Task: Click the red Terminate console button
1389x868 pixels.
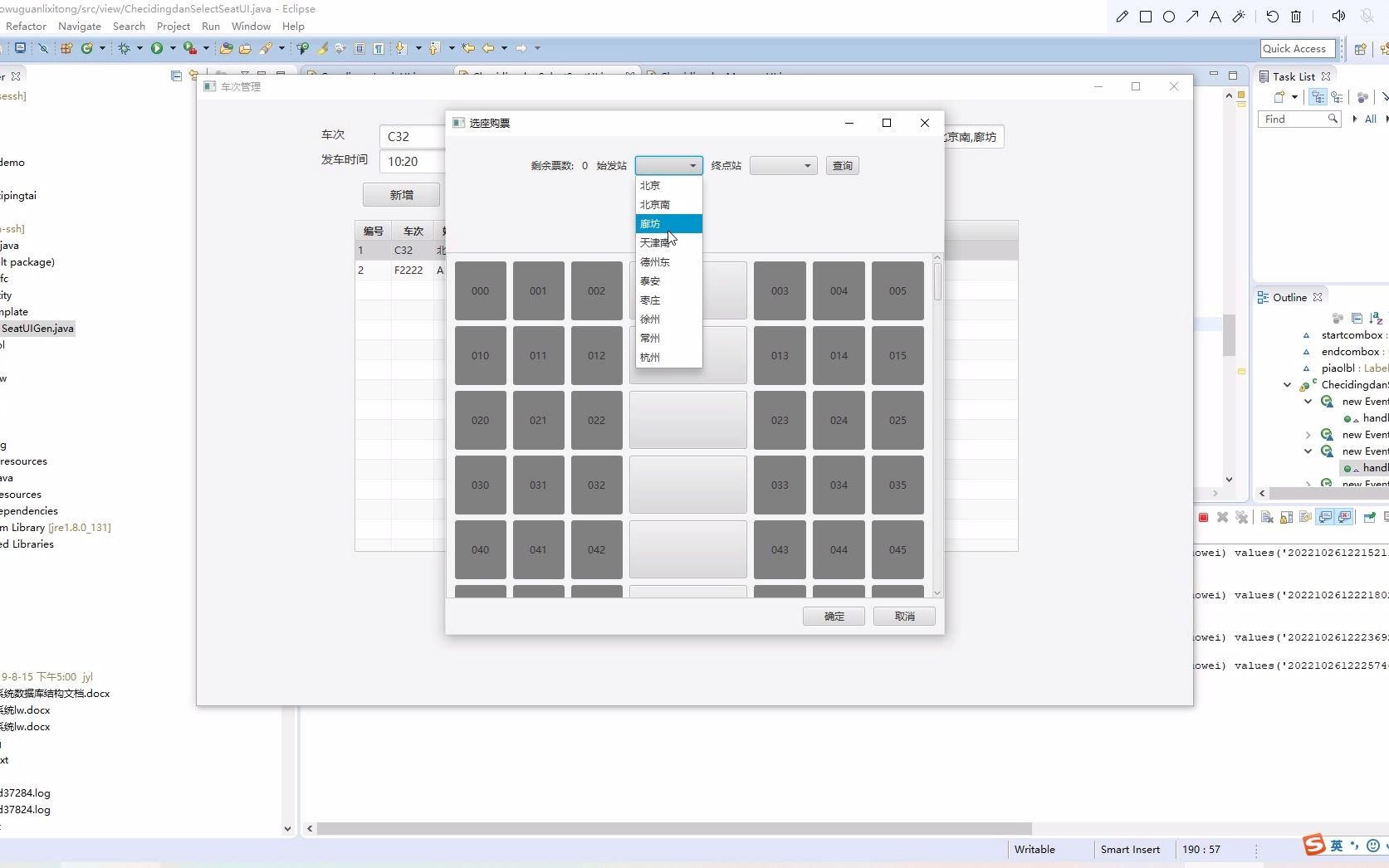Action: coord(1203,517)
